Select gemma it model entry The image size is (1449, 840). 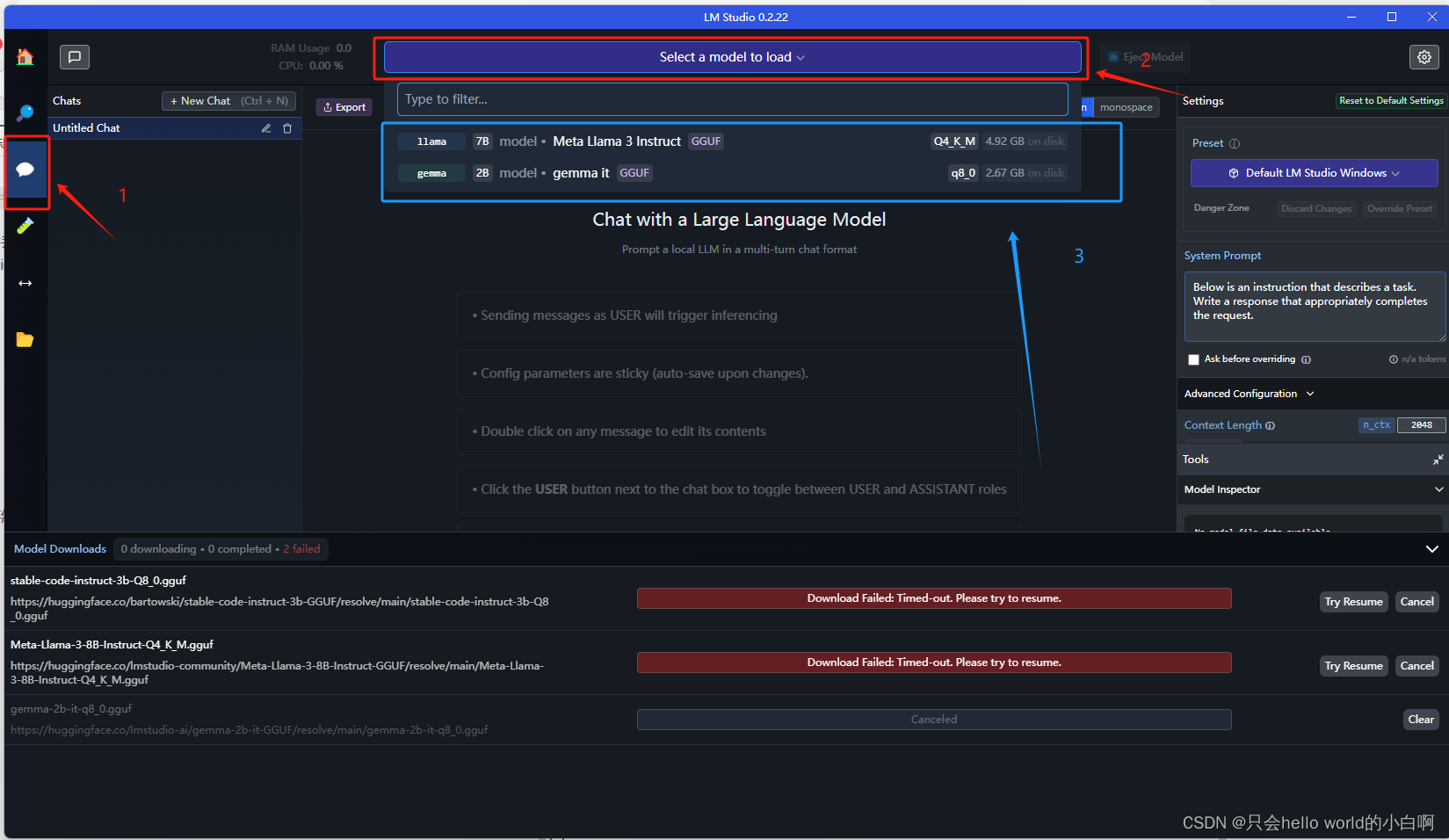point(732,173)
